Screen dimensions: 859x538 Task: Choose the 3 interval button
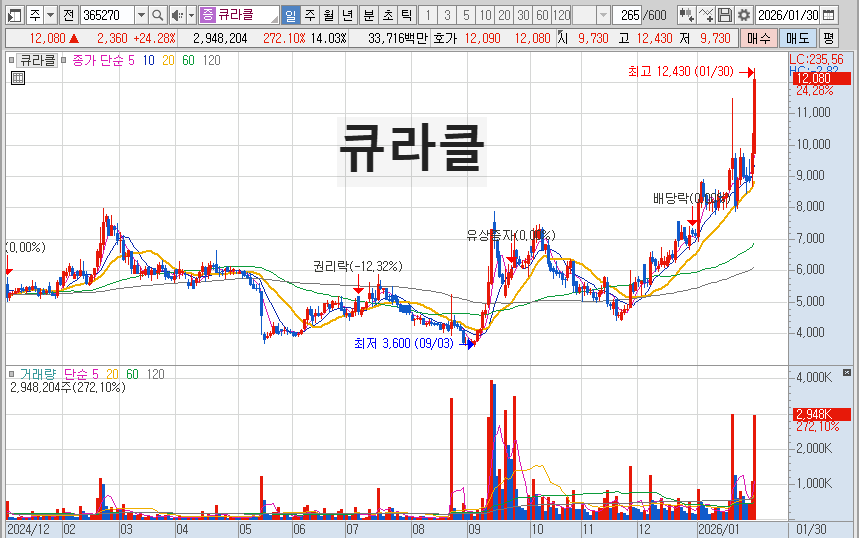click(447, 15)
